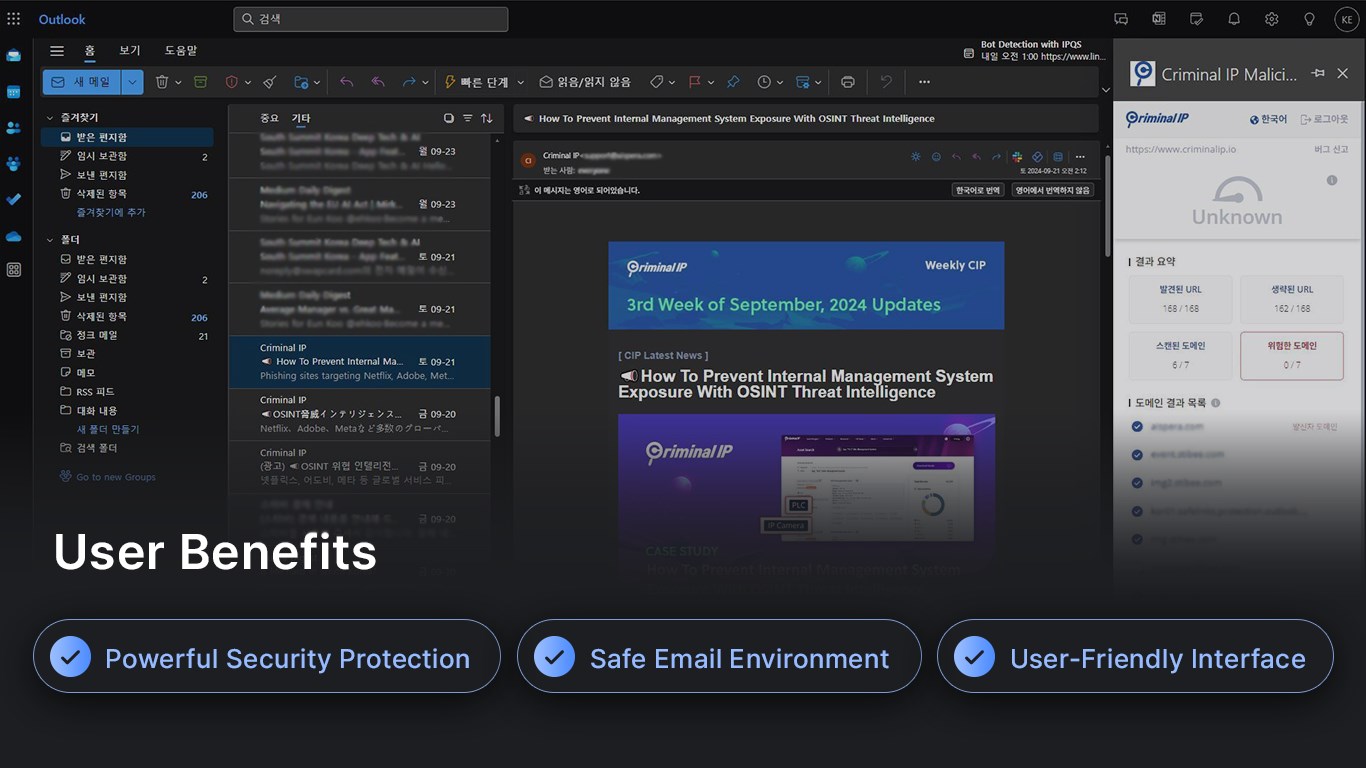Image resolution: width=1366 pixels, height=768 pixels.
Task: Open the toolbar more options ellipsis
Action: coord(924,82)
